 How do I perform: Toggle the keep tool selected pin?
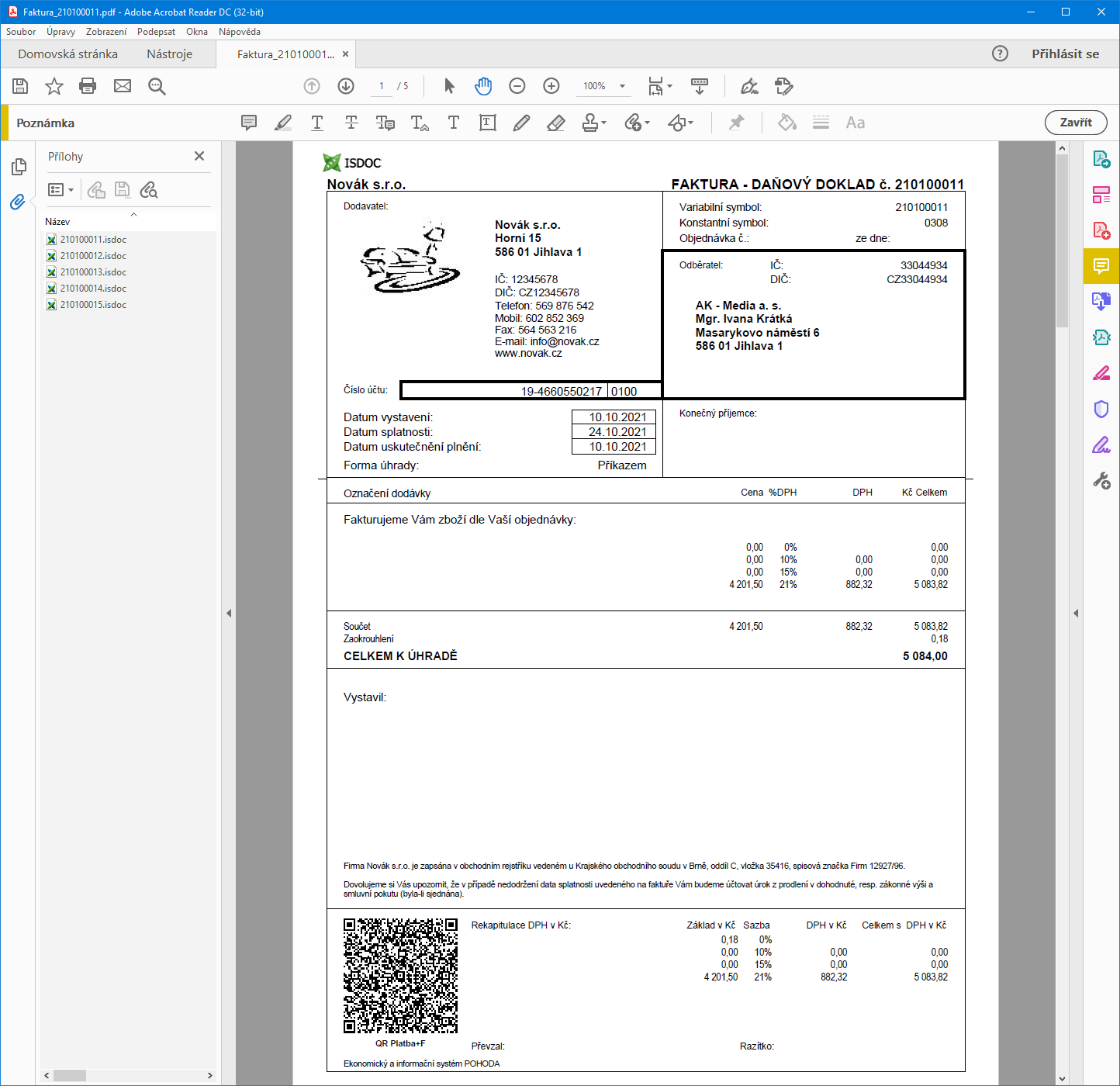(736, 123)
